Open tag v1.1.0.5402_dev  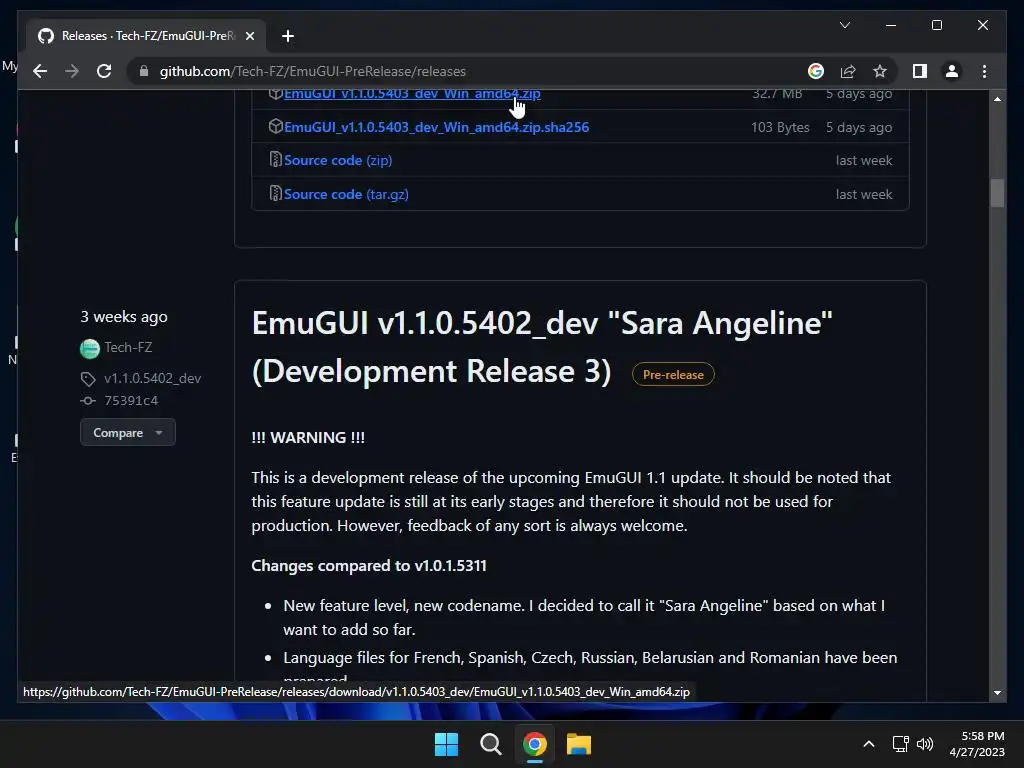pyautogui.click(x=152, y=378)
